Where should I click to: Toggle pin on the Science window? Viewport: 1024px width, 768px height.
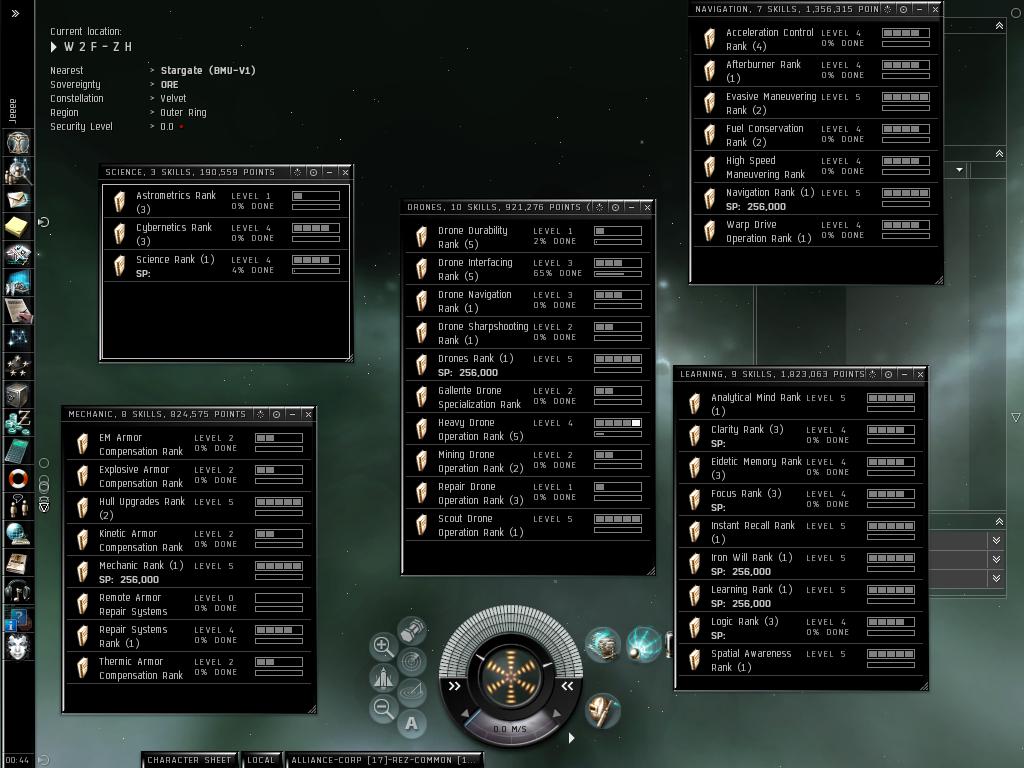tap(313, 172)
